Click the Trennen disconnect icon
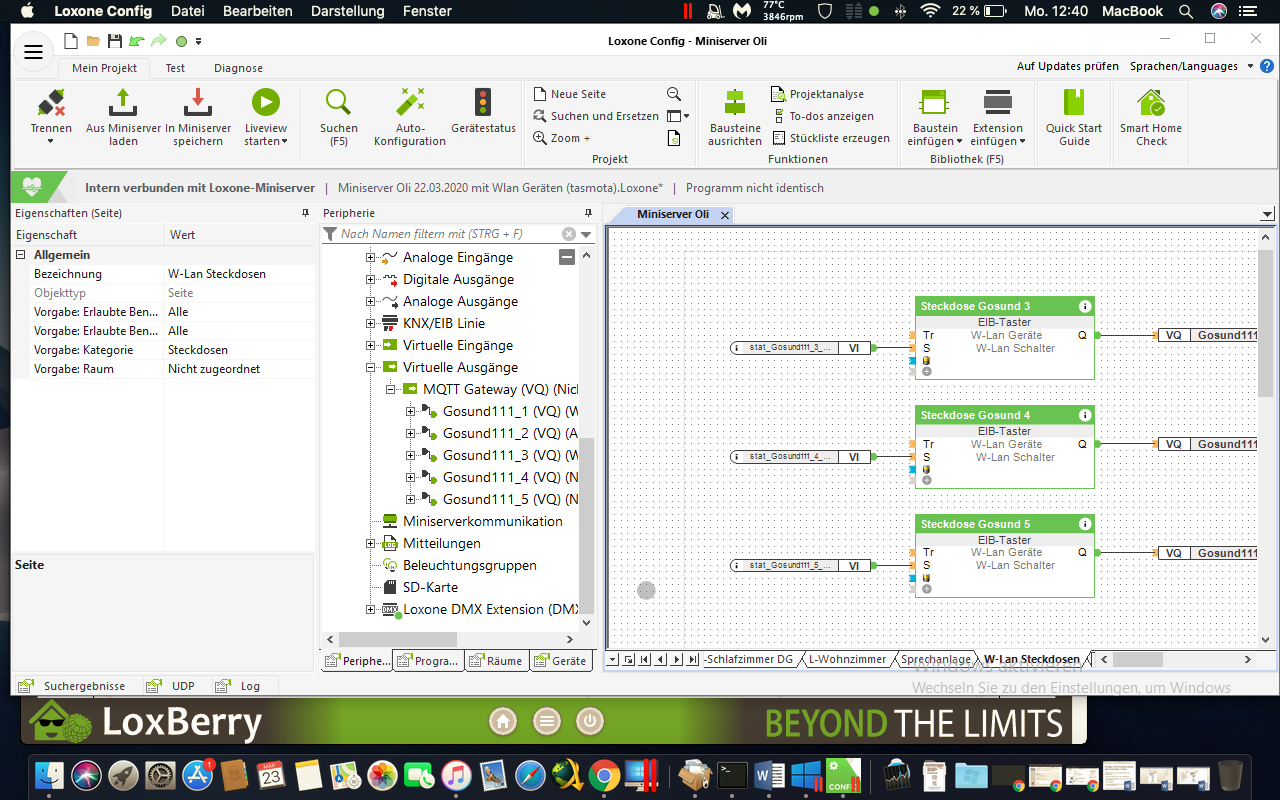 (x=51, y=103)
